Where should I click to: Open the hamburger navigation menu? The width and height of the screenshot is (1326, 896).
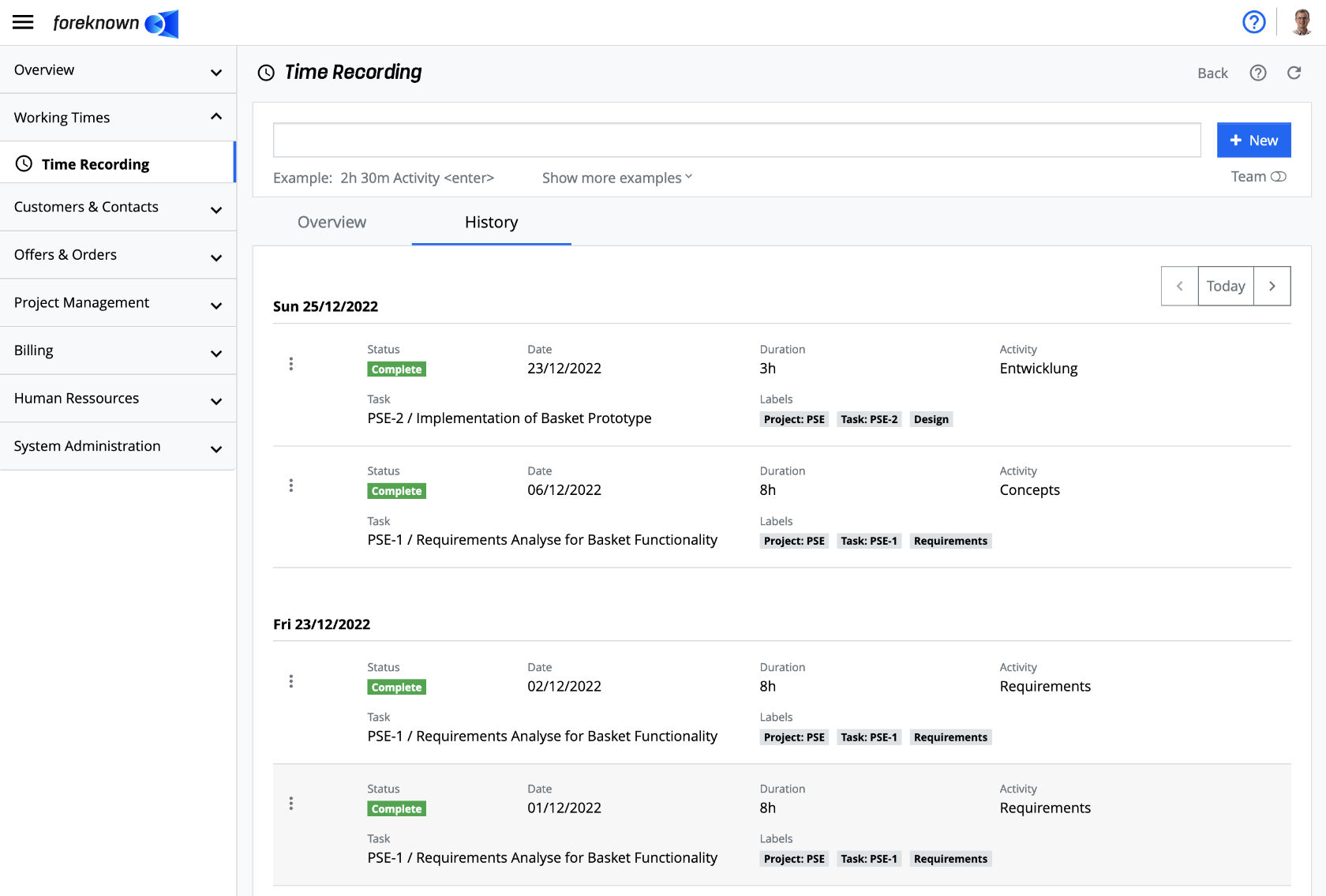23,22
